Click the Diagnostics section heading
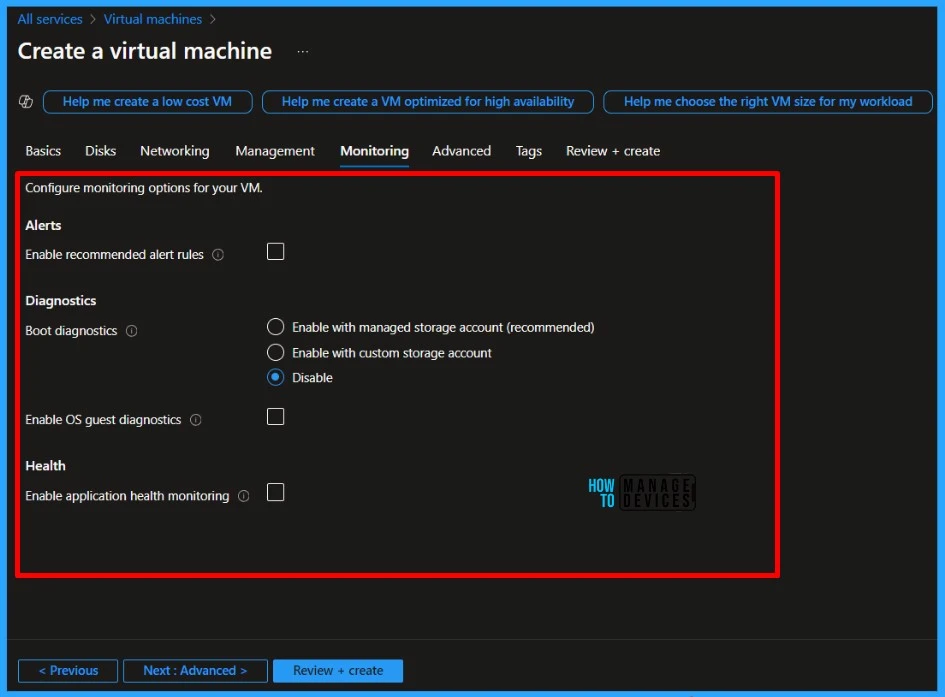This screenshot has height=697, width=945. coord(61,301)
